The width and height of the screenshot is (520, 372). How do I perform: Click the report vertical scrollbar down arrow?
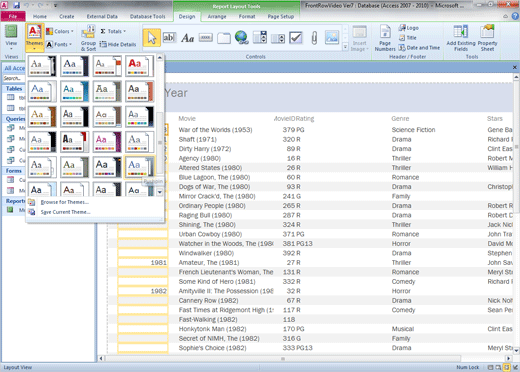[516, 350]
